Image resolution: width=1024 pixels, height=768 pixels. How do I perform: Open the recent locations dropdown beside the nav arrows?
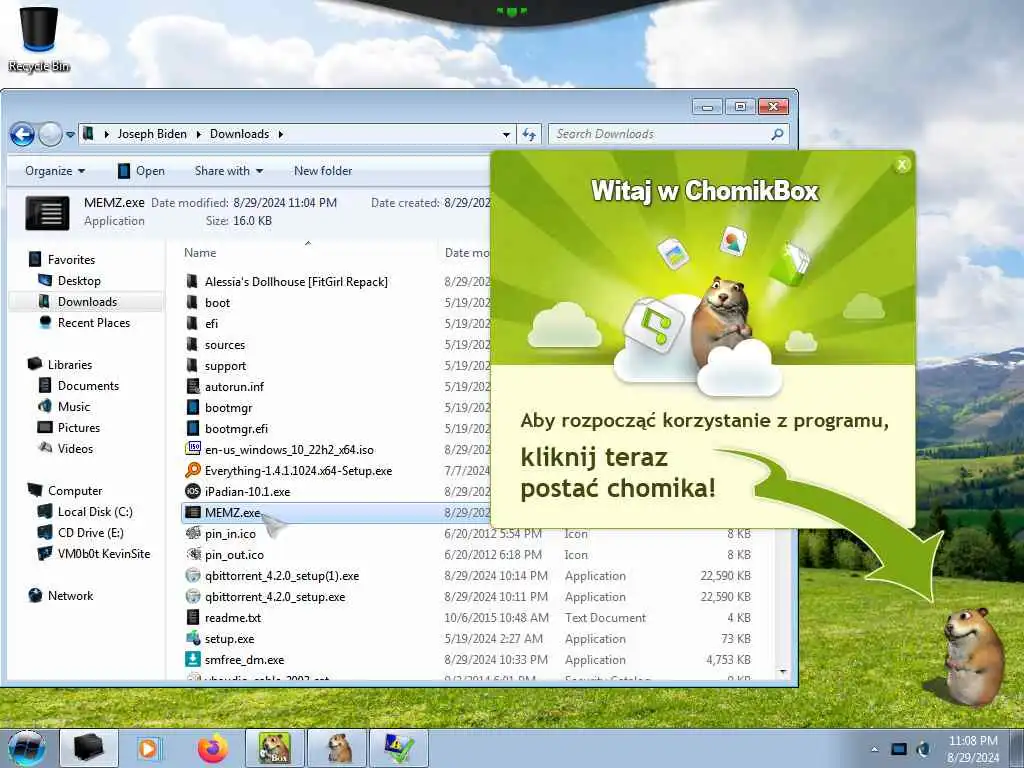point(70,135)
